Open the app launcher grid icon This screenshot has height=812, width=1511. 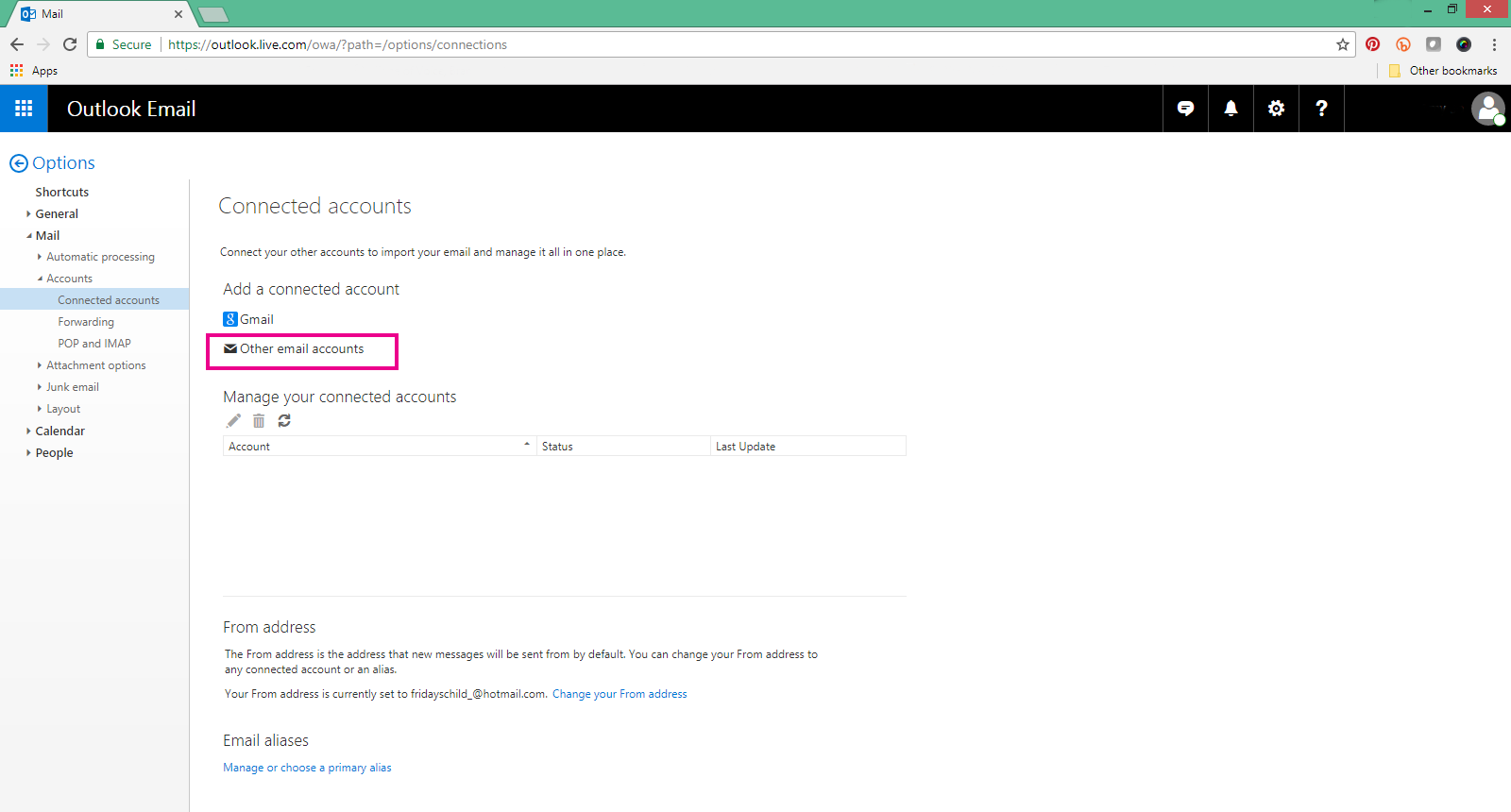click(x=24, y=109)
